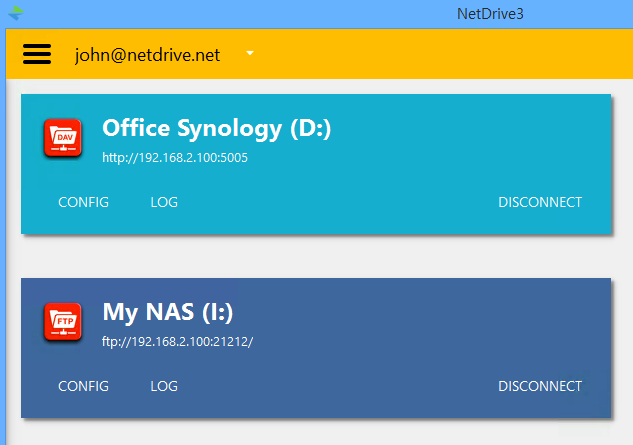Click the NetDrive app icon in title bar
This screenshot has height=445, width=633.
pos(15,14)
